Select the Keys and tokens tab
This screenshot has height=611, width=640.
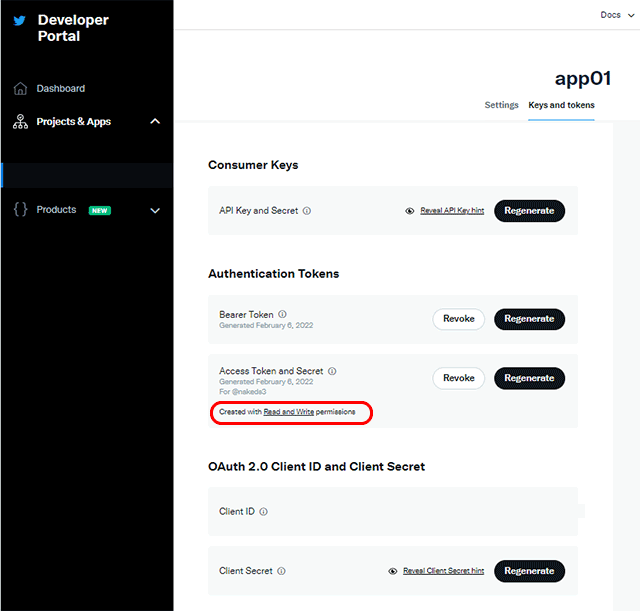[x=561, y=105]
